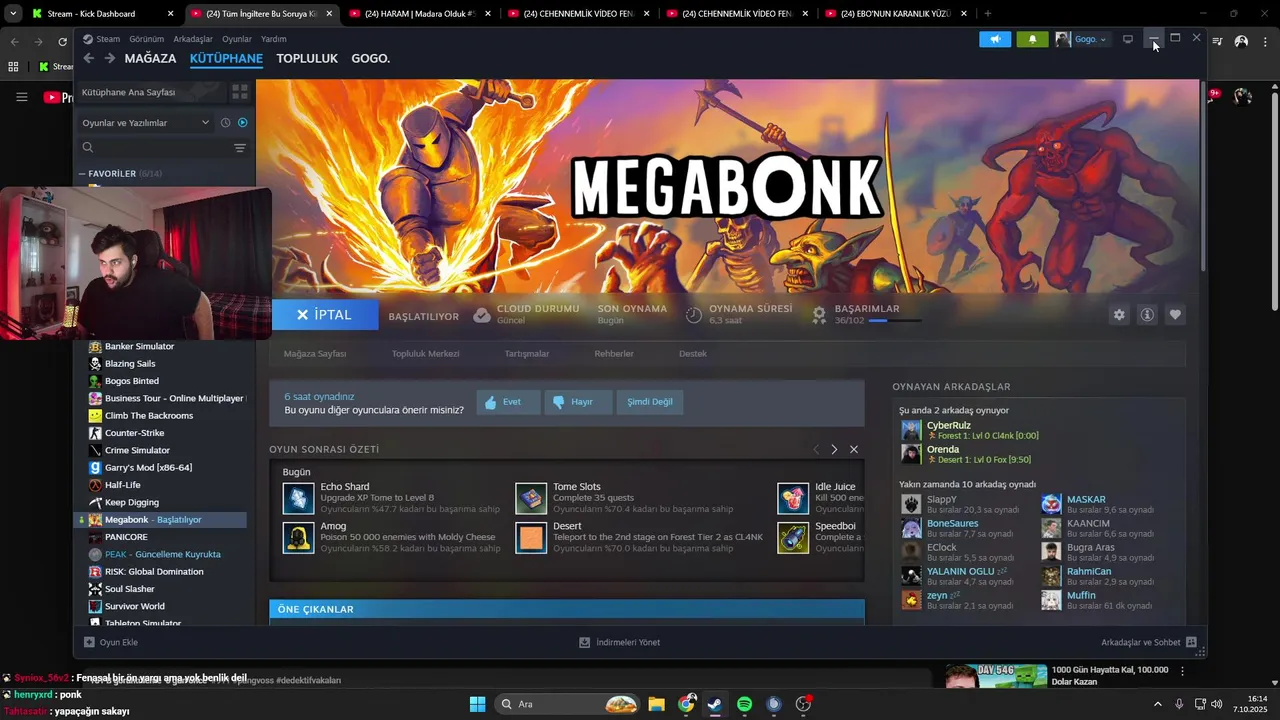Open the Speedboi achievement icon
This screenshot has width=1280, height=720.
tap(793, 538)
